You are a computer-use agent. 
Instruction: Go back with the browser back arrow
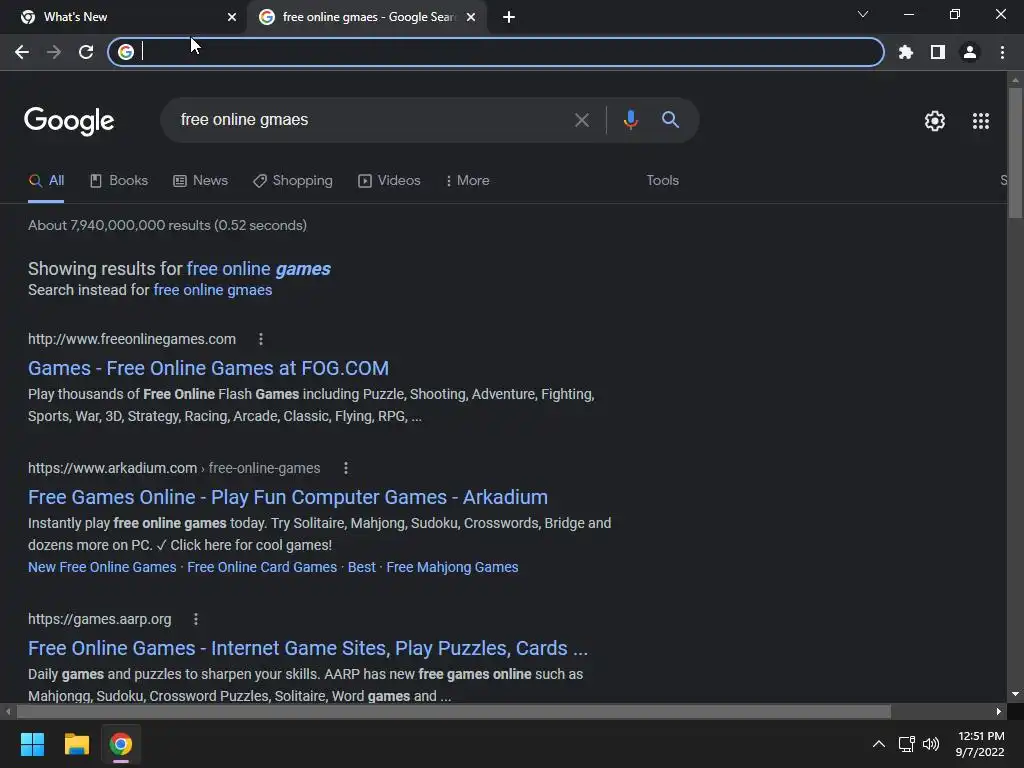click(22, 52)
